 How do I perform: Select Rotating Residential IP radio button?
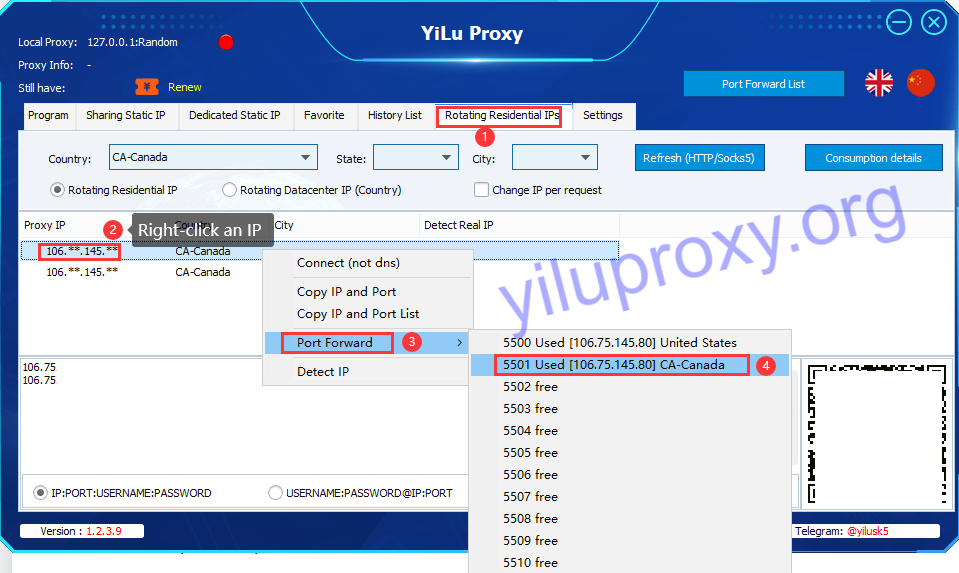(x=57, y=190)
